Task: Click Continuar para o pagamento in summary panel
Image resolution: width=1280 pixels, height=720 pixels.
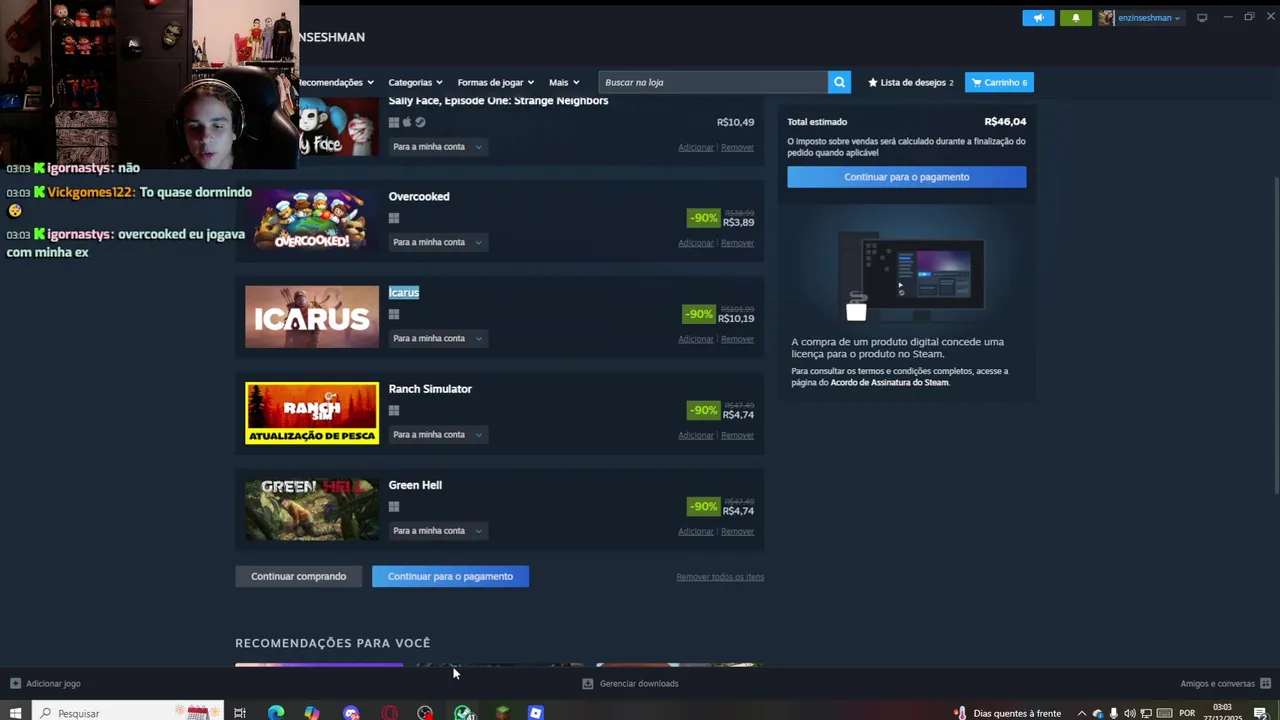Action: tap(906, 177)
